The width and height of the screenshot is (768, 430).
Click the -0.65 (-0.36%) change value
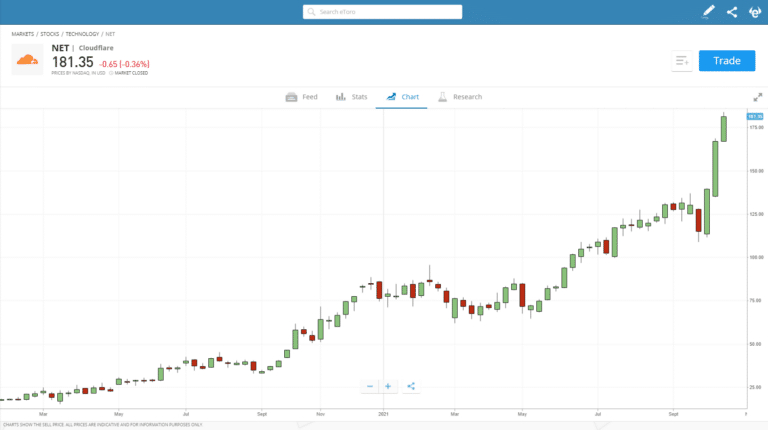(124, 64)
